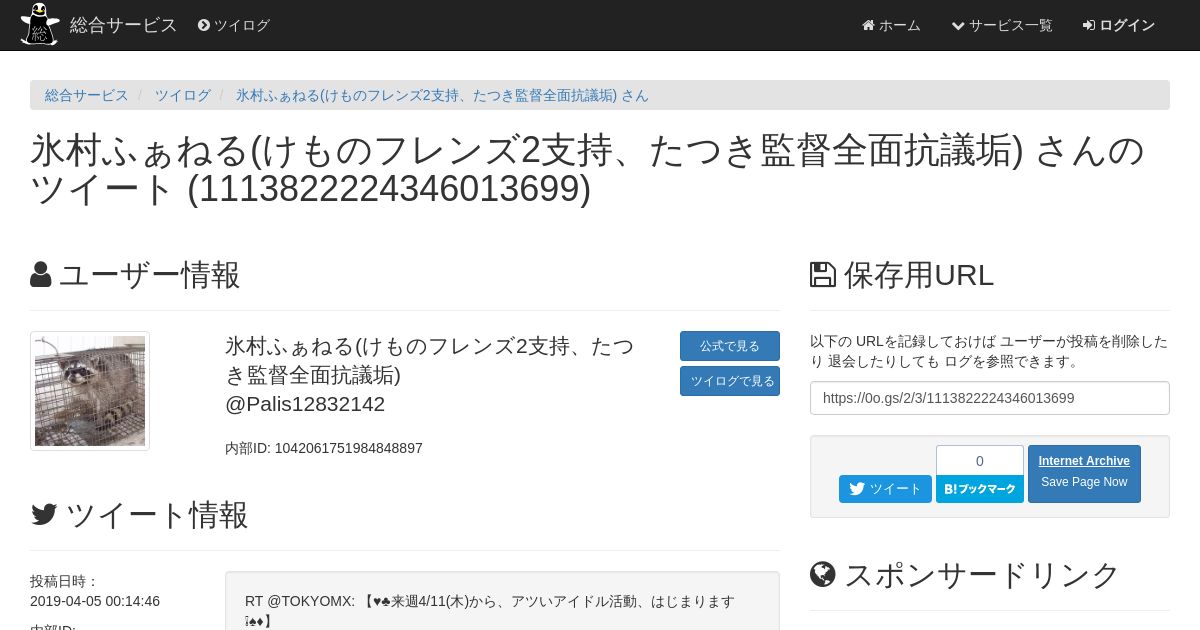
Task: Select the saved URL input field
Action: (990, 398)
